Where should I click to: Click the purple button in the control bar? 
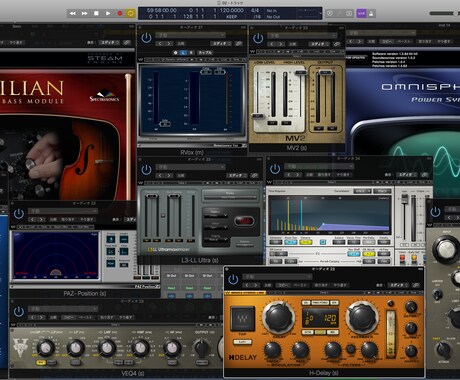click(361, 13)
